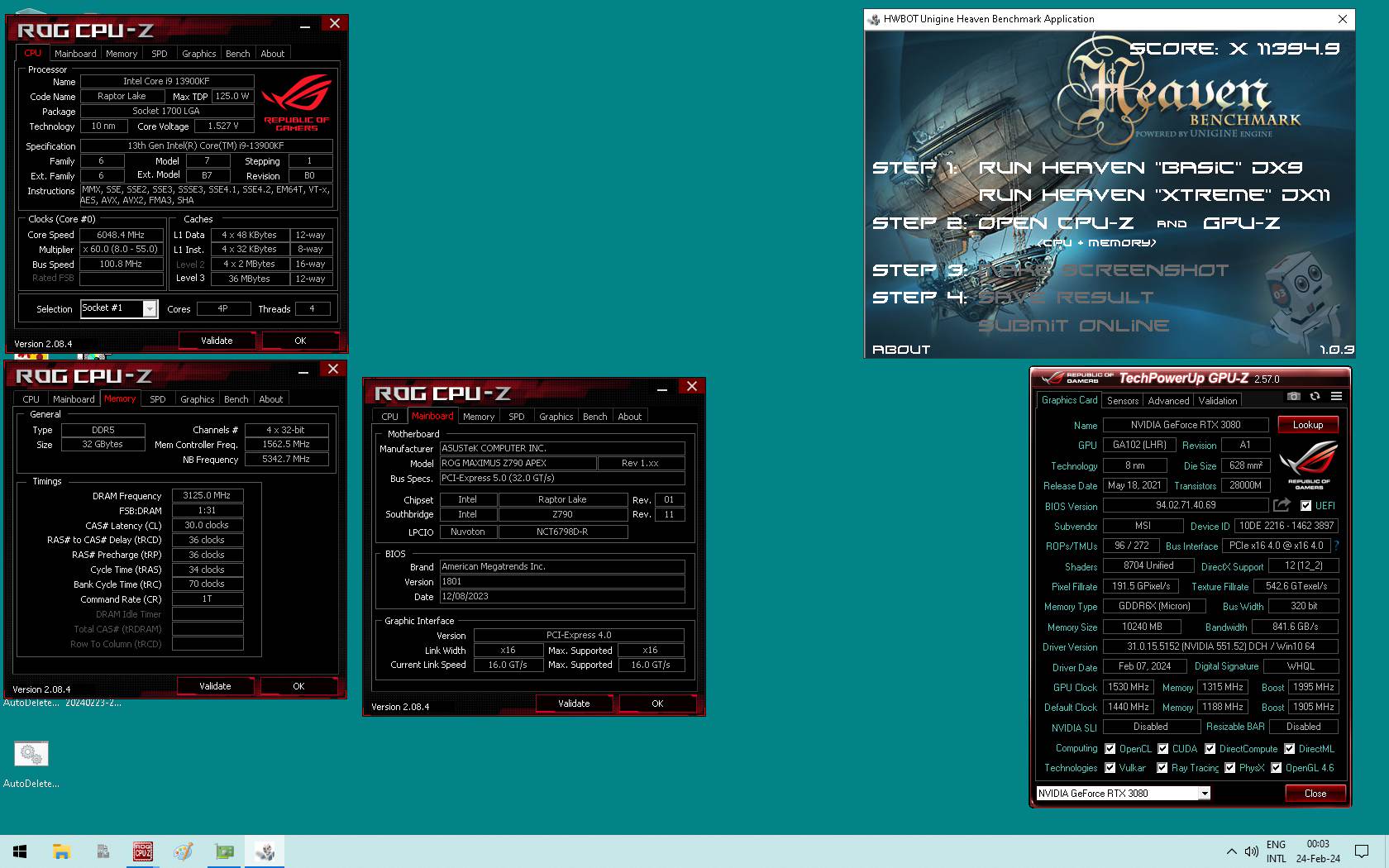Screen dimensions: 1389x868
Task: Toggle the UEFI checkbox in GPU-Z
Action: coord(1306,506)
